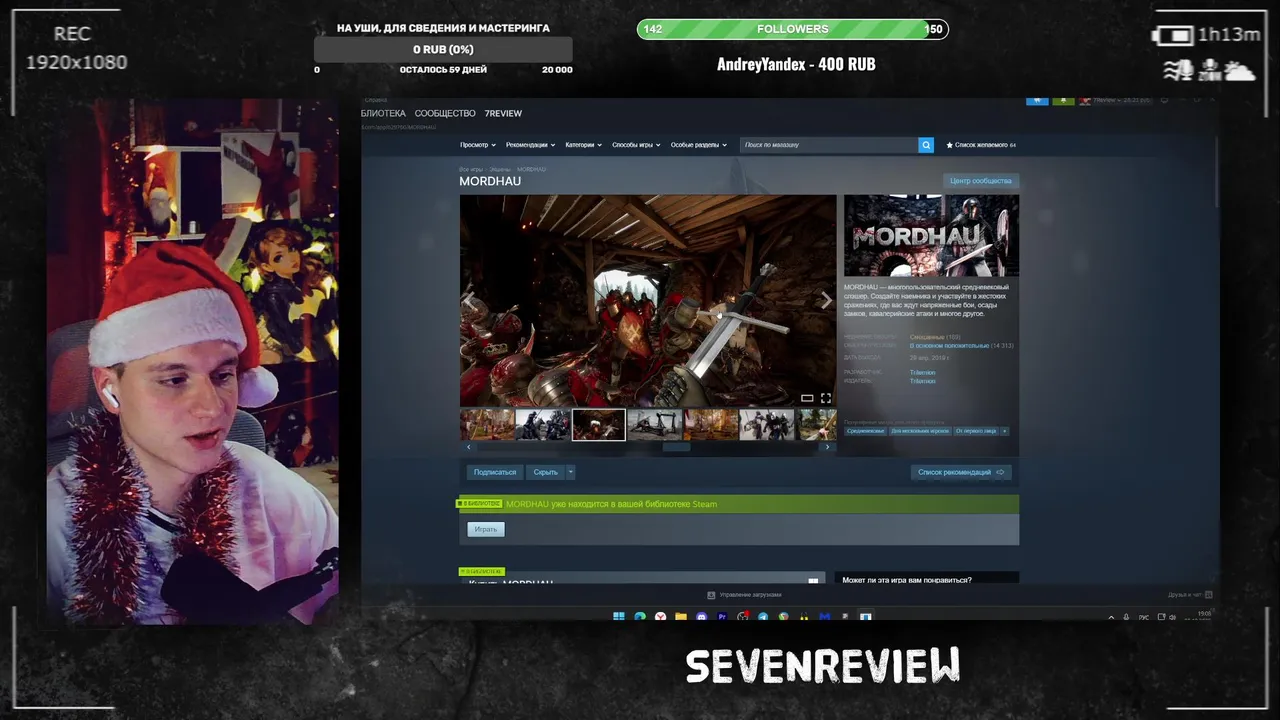Open File Explorer from the taskbar
This screenshot has height=720, width=1280.
[x=681, y=617]
